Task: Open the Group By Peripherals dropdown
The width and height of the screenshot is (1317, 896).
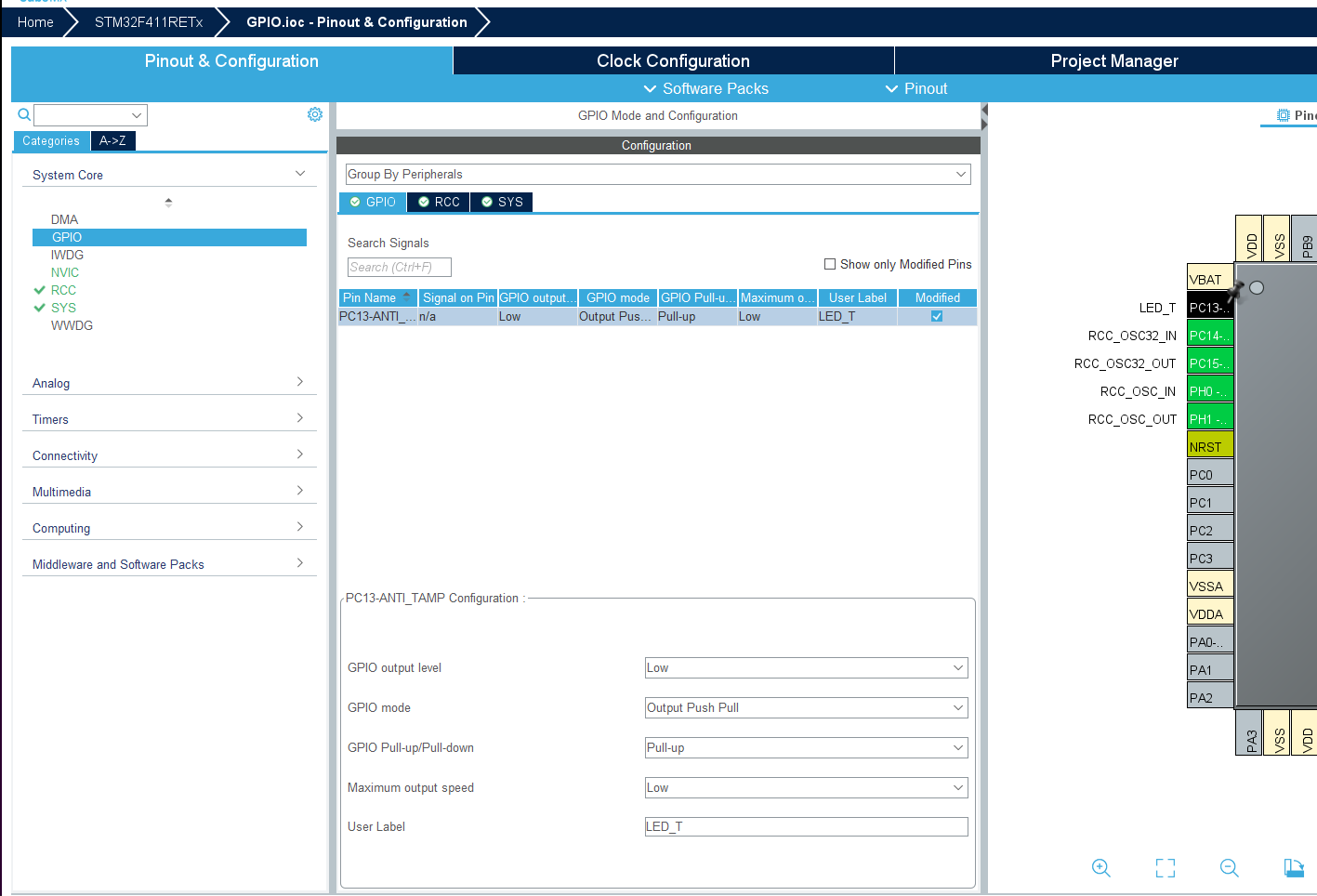Action: (657, 174)
